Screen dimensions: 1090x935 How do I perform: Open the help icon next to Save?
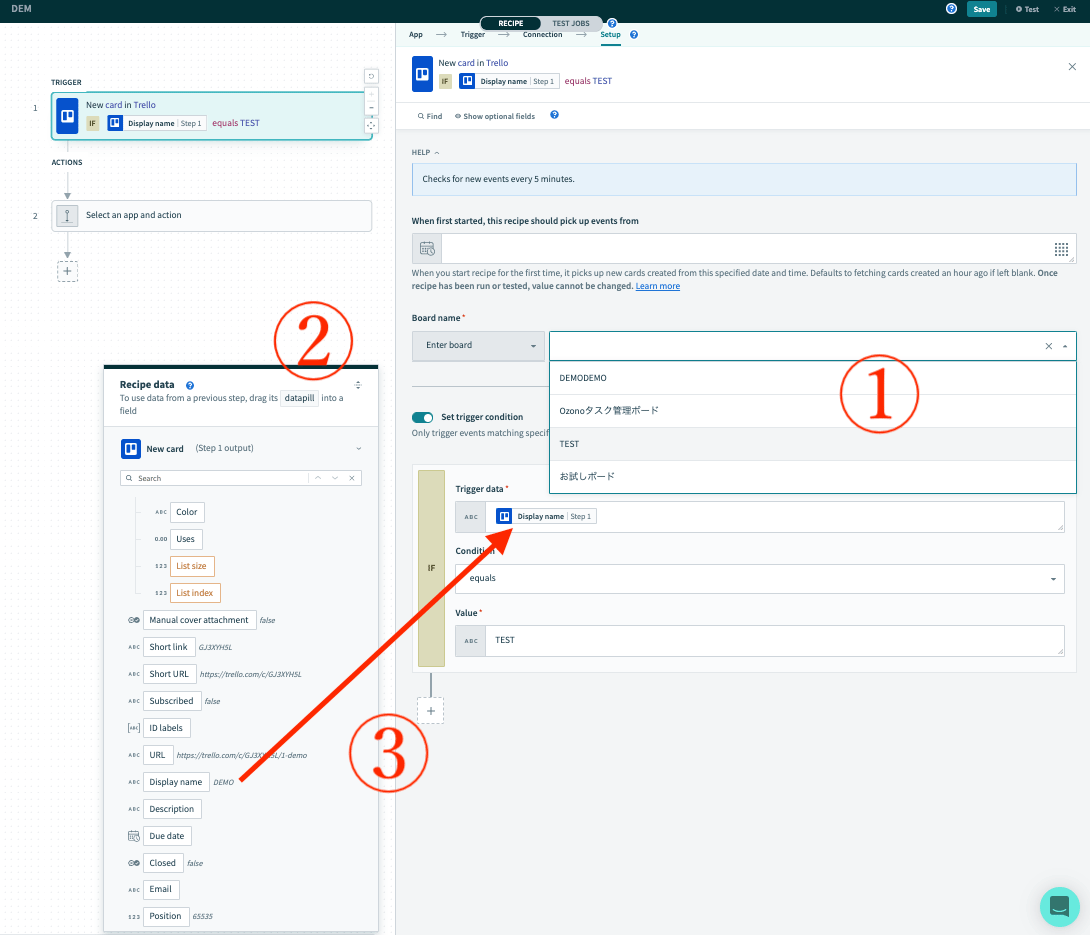tap(952, 9)
